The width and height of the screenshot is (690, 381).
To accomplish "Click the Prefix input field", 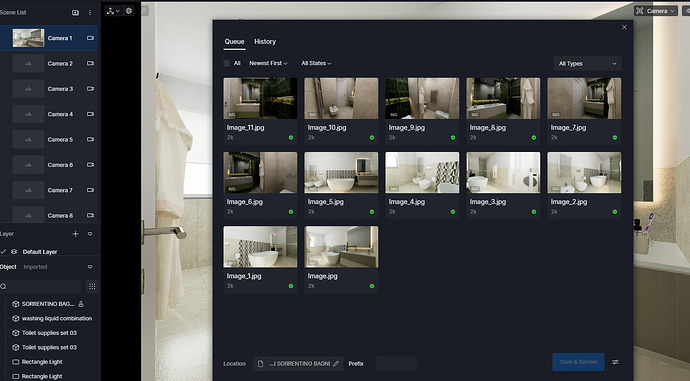I will tap(396, 364).
